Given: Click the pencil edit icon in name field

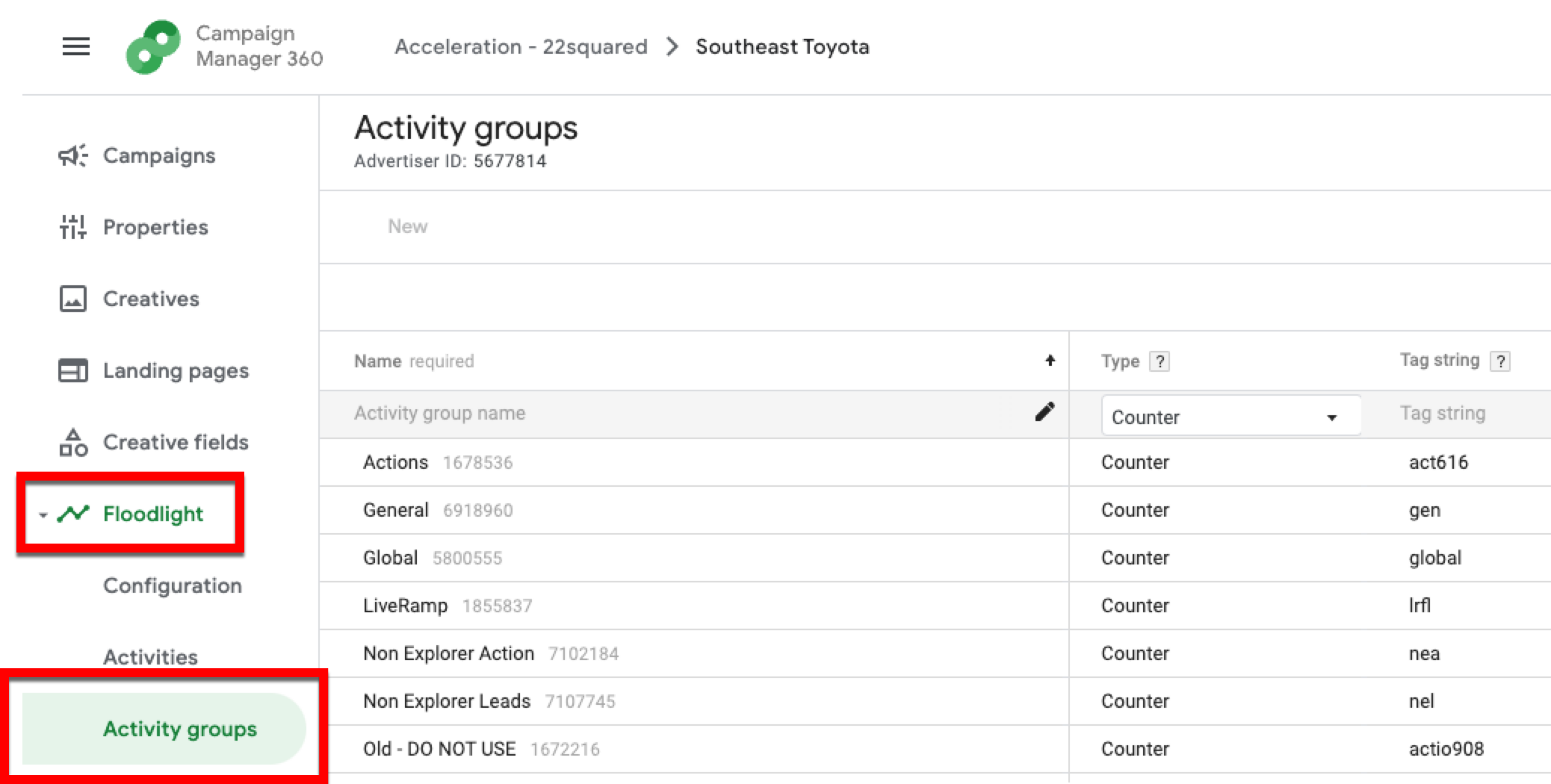Looking at the screenshot, I should pos(1044,411).
